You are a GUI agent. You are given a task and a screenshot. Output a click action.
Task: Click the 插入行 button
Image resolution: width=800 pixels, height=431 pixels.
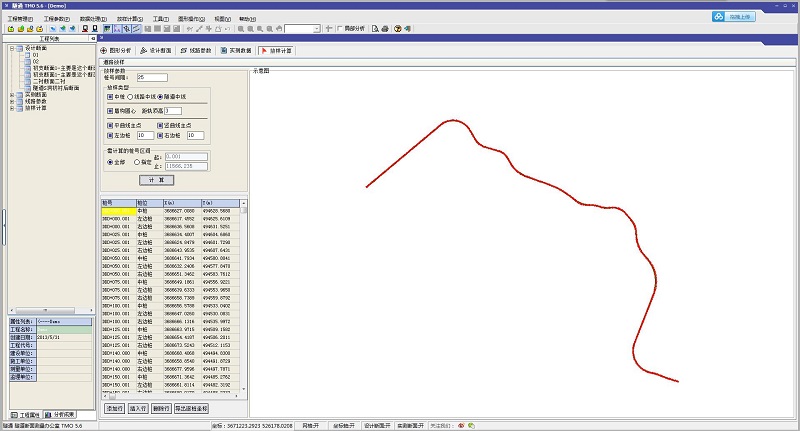(138, 409)
